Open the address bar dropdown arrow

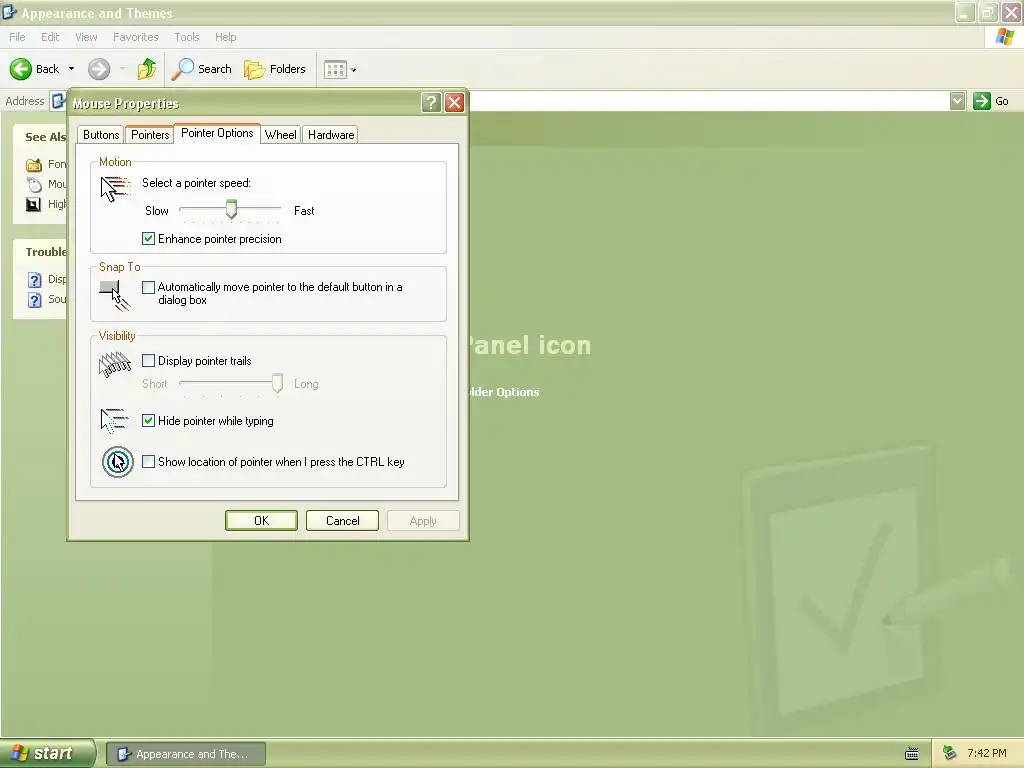(x=957, y=101)
